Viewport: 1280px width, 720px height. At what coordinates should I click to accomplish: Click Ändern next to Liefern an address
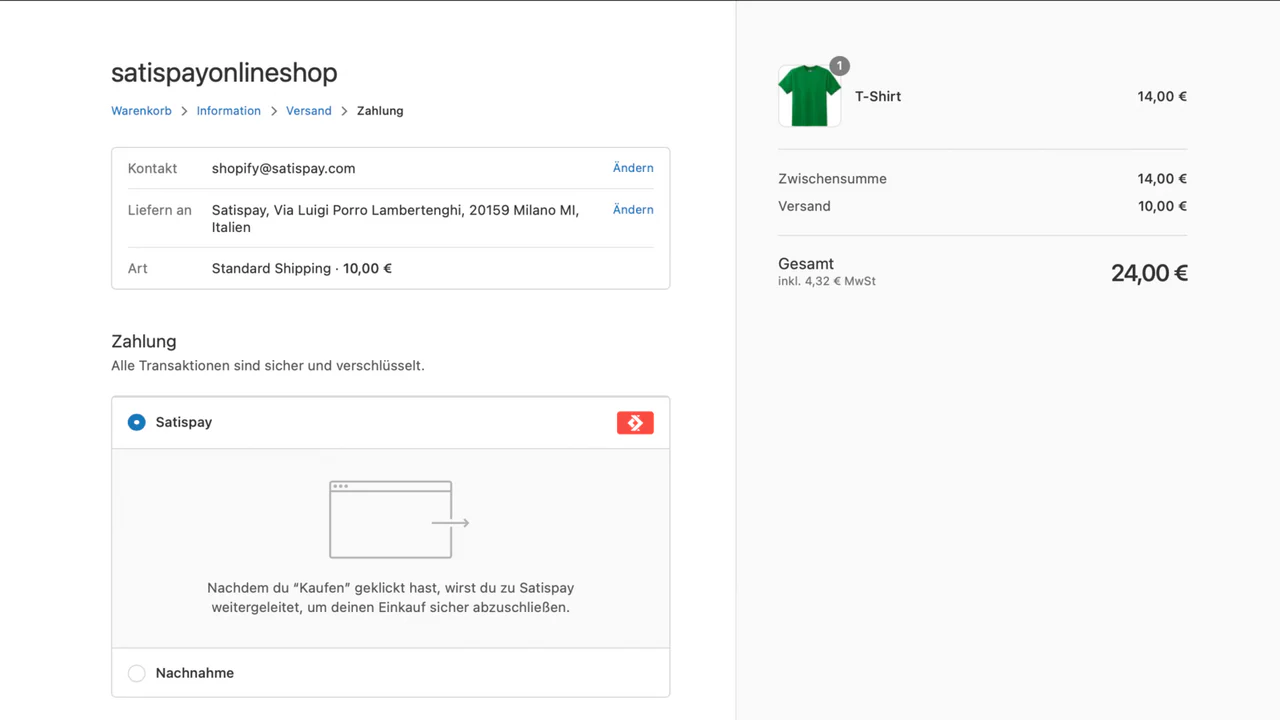point(633,209)
